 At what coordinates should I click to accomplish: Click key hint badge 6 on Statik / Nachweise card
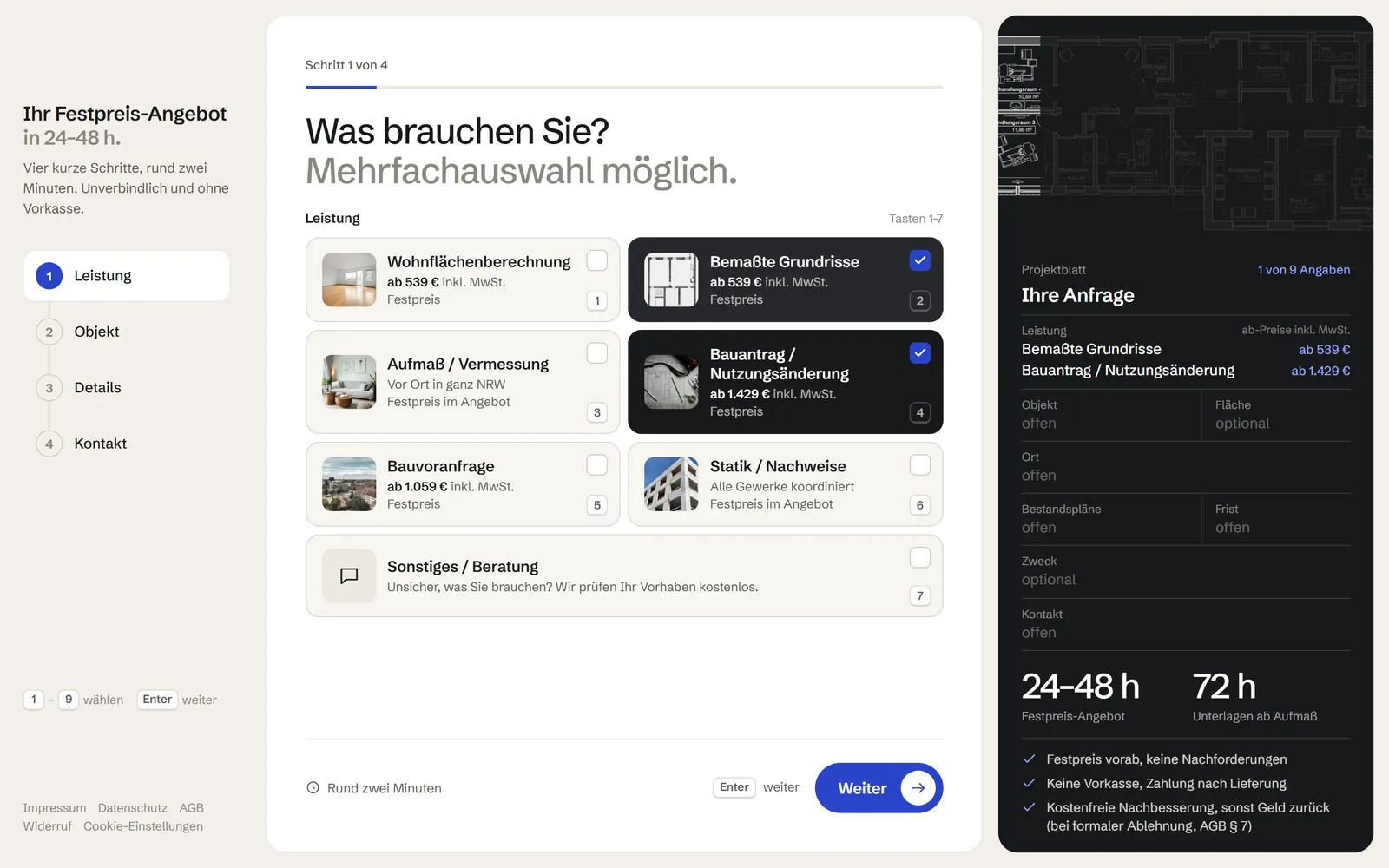coord(920,505)
